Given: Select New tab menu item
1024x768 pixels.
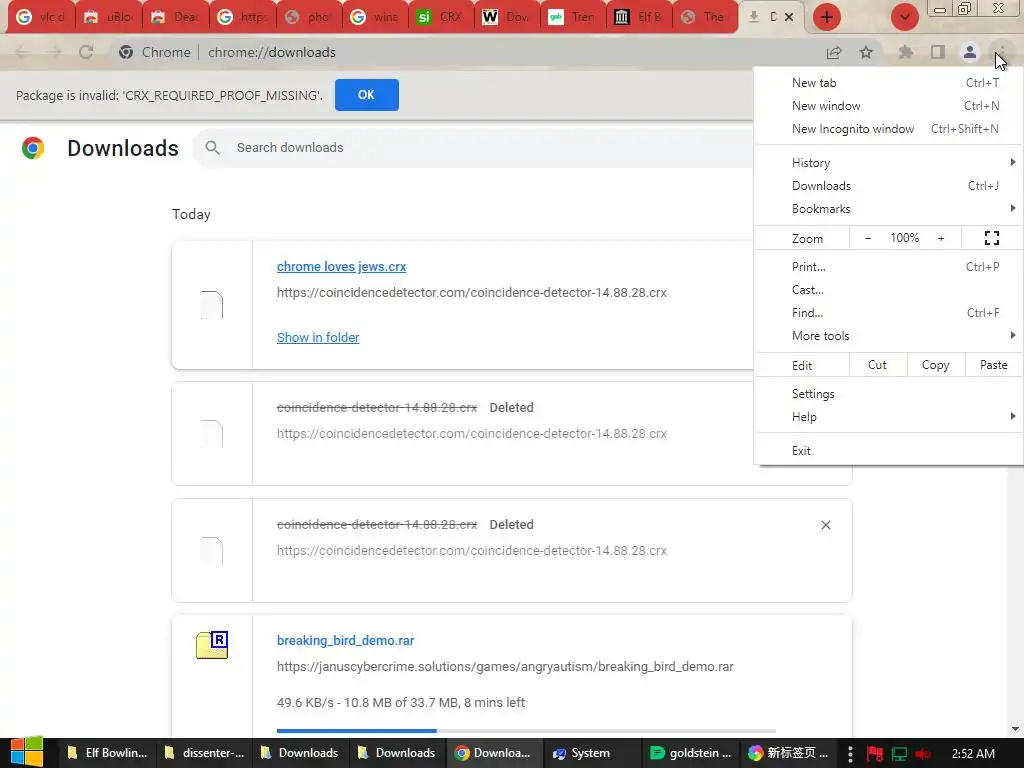Looking at the screenshot, I should 888,83.
